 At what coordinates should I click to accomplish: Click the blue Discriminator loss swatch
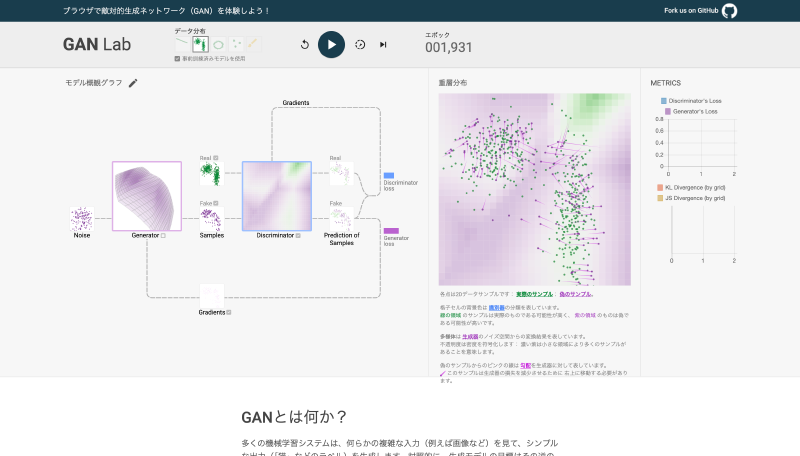[x=389, y=175]
